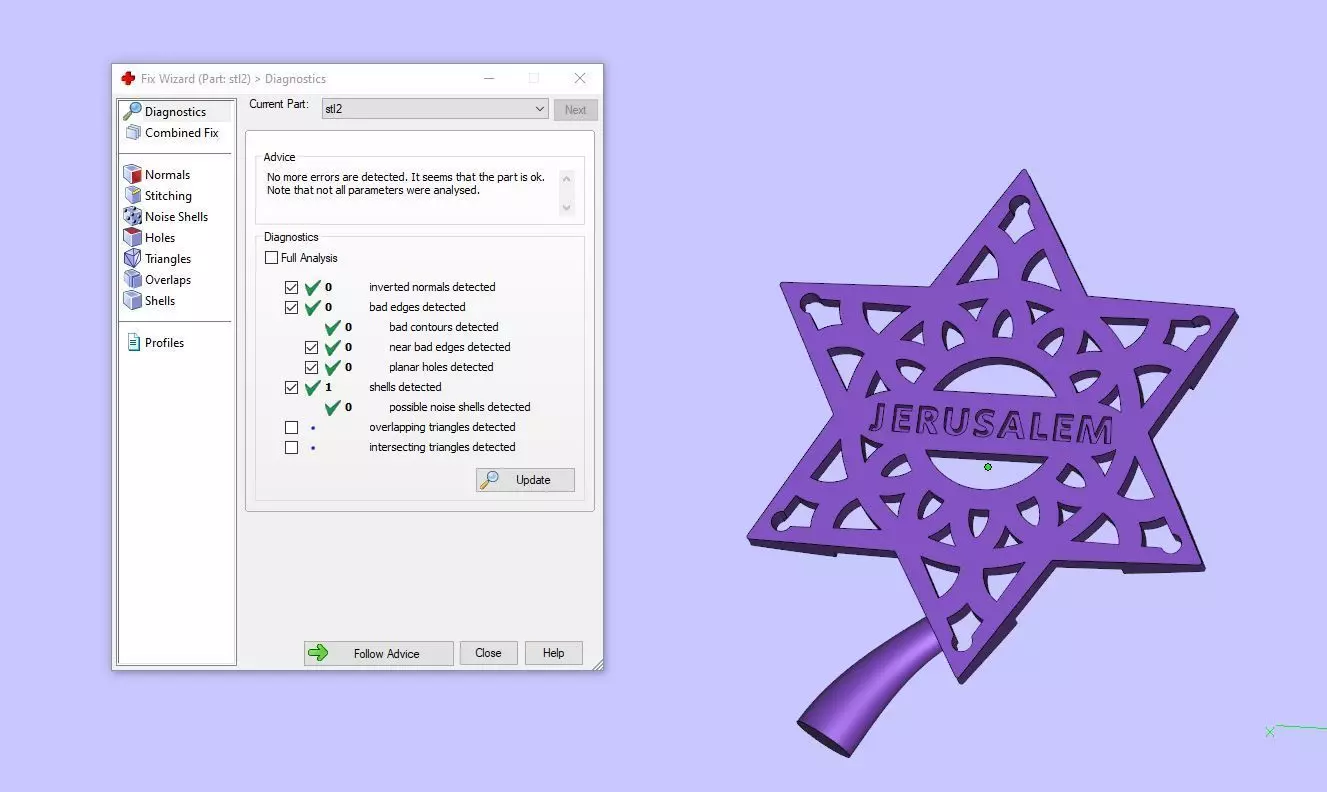The width and height of the screenshot is (1327, 792).
Task: Click the Next button beside part dropdown
Action: pyautogui.click(x=575, y=110)
